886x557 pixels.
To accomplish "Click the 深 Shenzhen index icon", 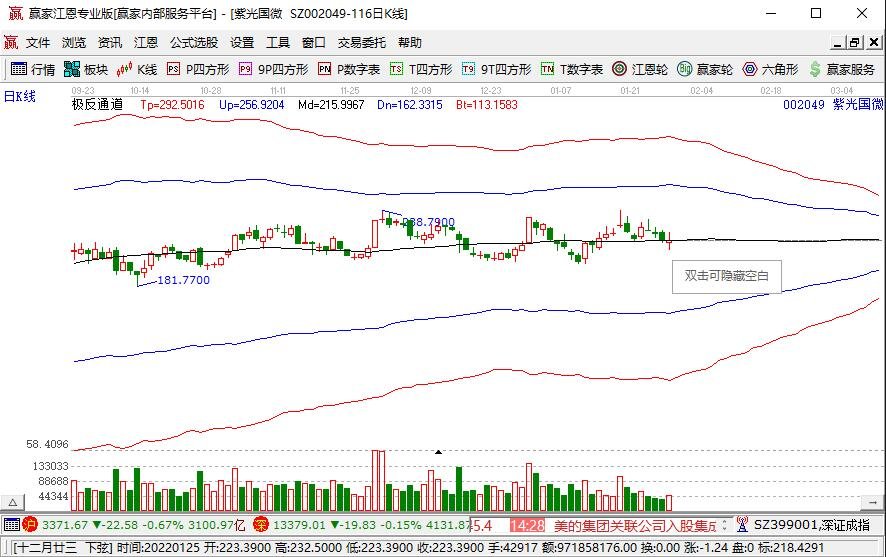I will point(260,525).
